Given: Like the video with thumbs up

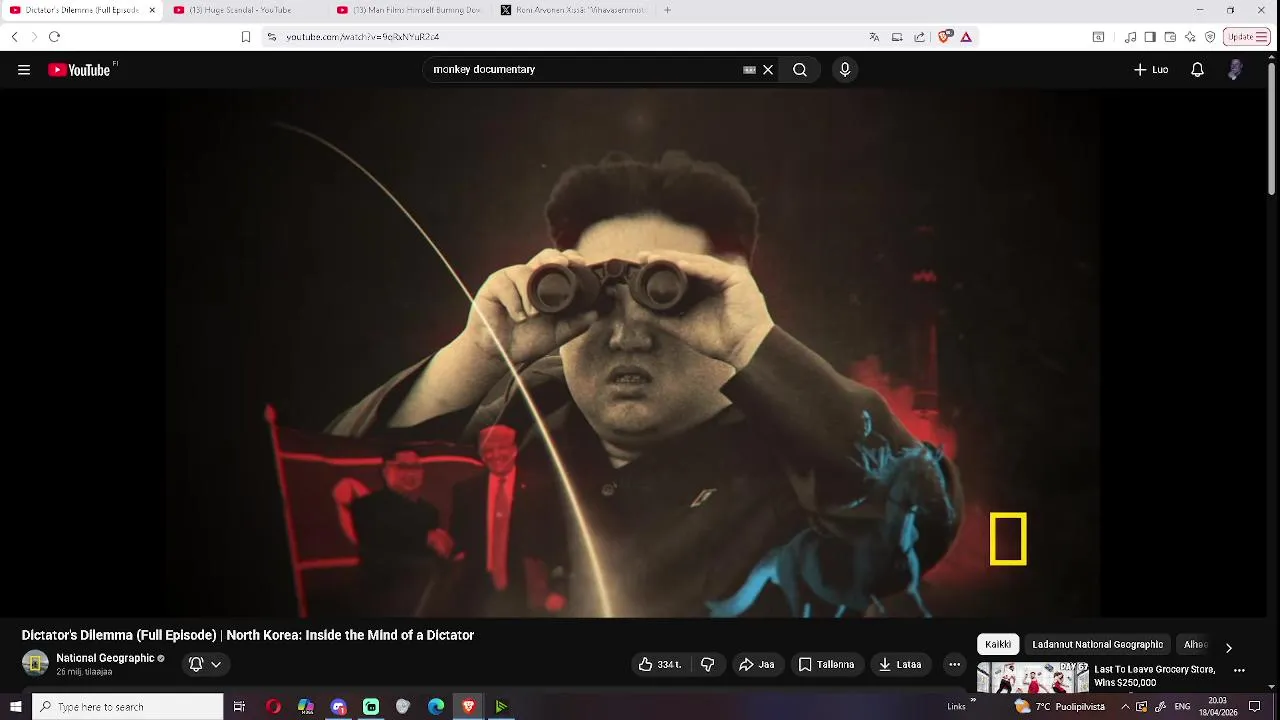Looking at the screenshot, I should [x=659, y=664].
